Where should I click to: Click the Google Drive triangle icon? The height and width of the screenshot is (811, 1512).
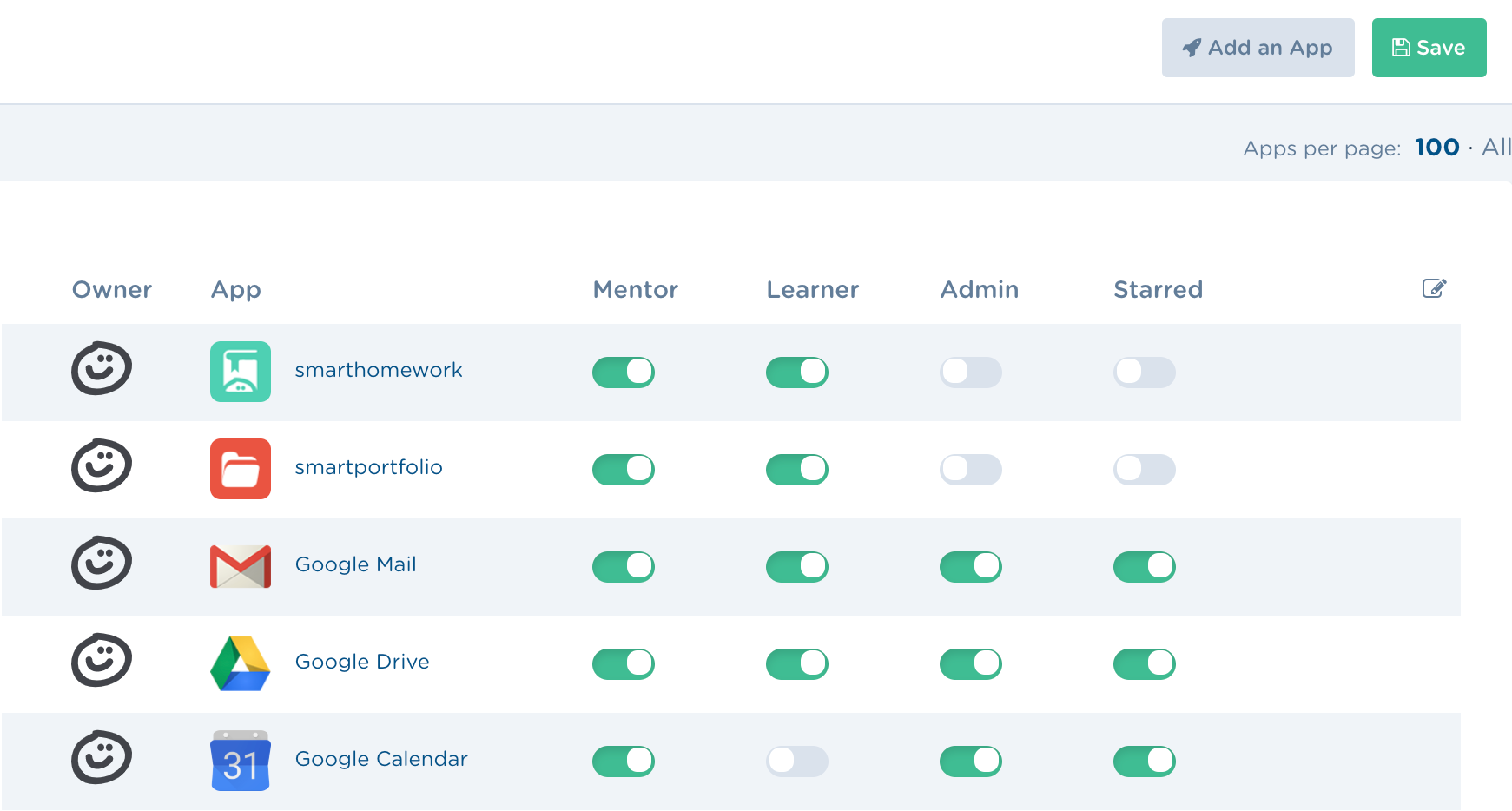241,663
